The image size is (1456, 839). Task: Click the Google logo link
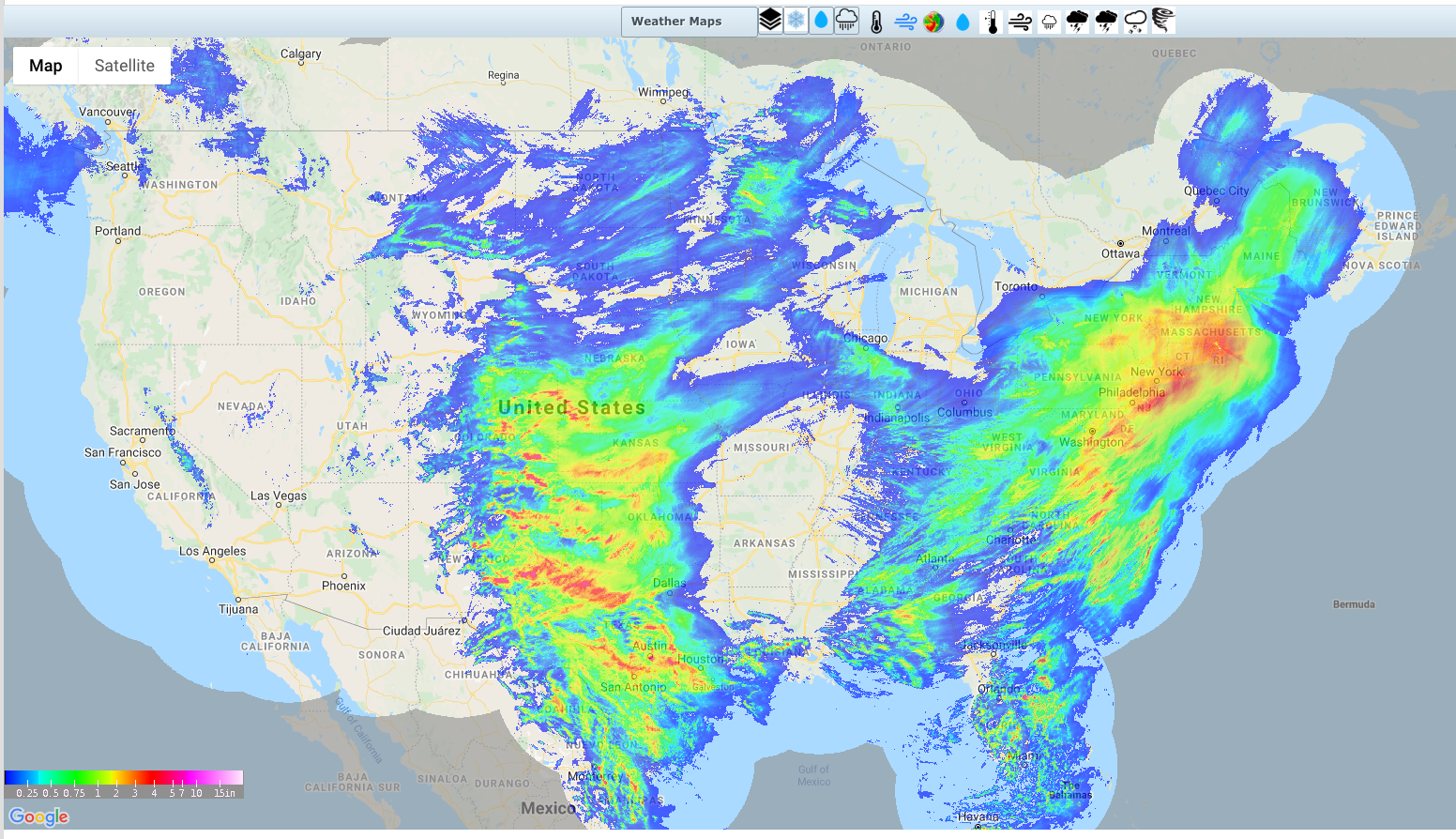pos(38,816)
